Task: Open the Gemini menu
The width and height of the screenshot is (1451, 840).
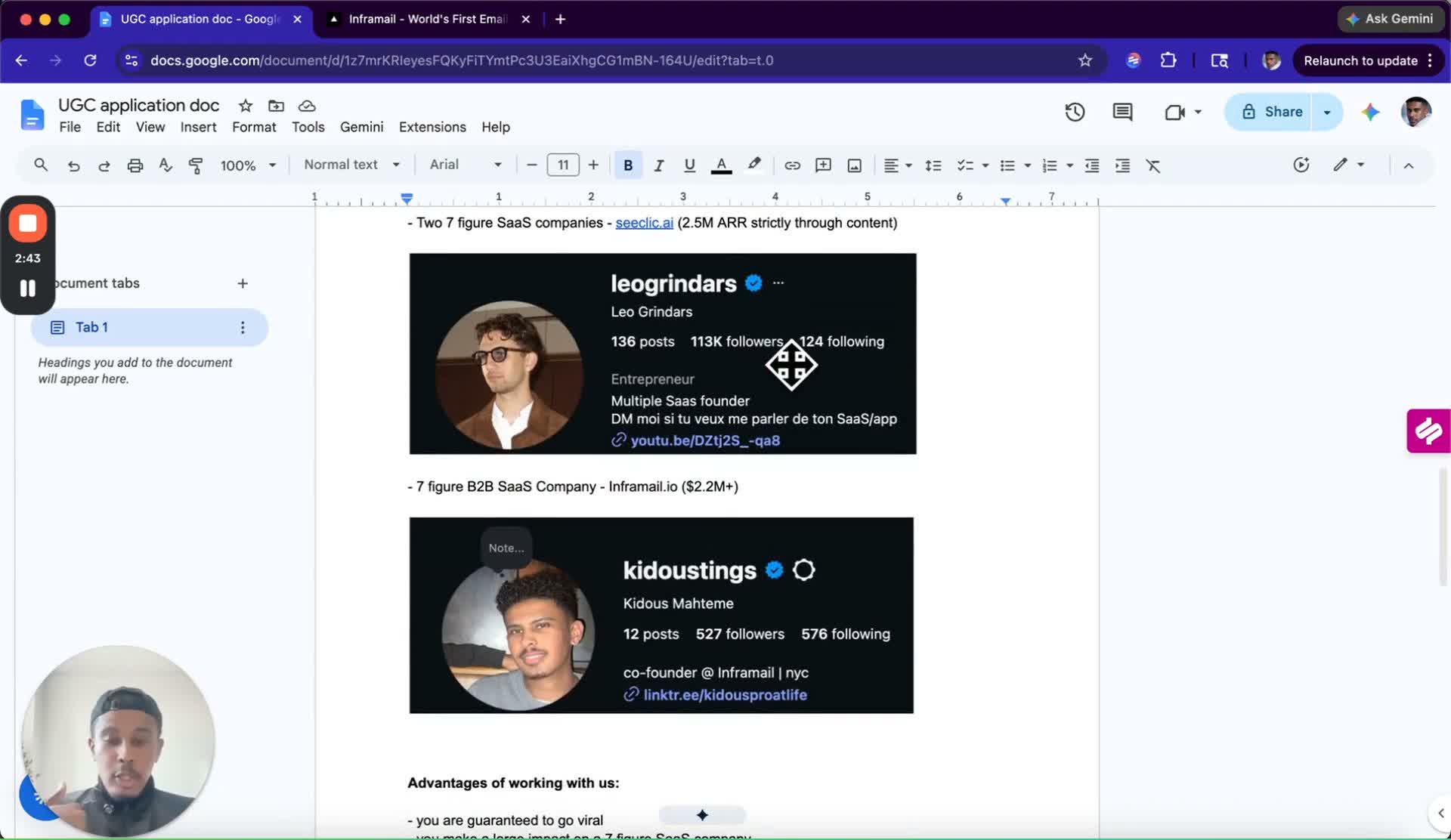Action: [361, 127]
